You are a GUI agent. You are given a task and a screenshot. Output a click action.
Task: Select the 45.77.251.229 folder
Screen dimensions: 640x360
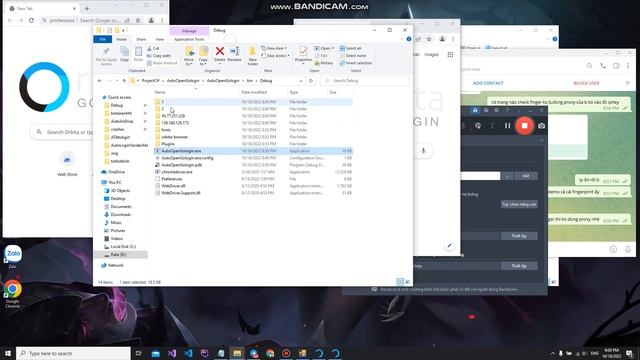[x=253, y=116]
